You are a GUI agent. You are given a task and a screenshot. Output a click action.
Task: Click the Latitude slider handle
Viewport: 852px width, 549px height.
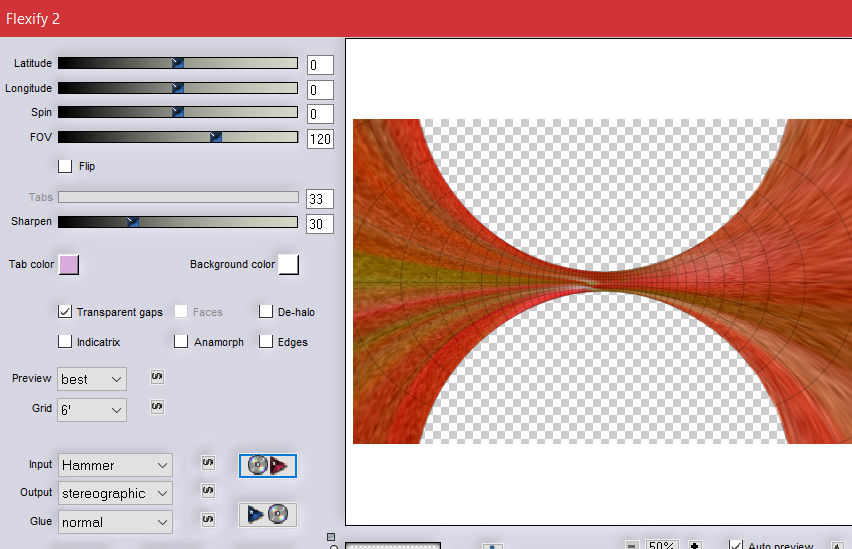point(178,63)
